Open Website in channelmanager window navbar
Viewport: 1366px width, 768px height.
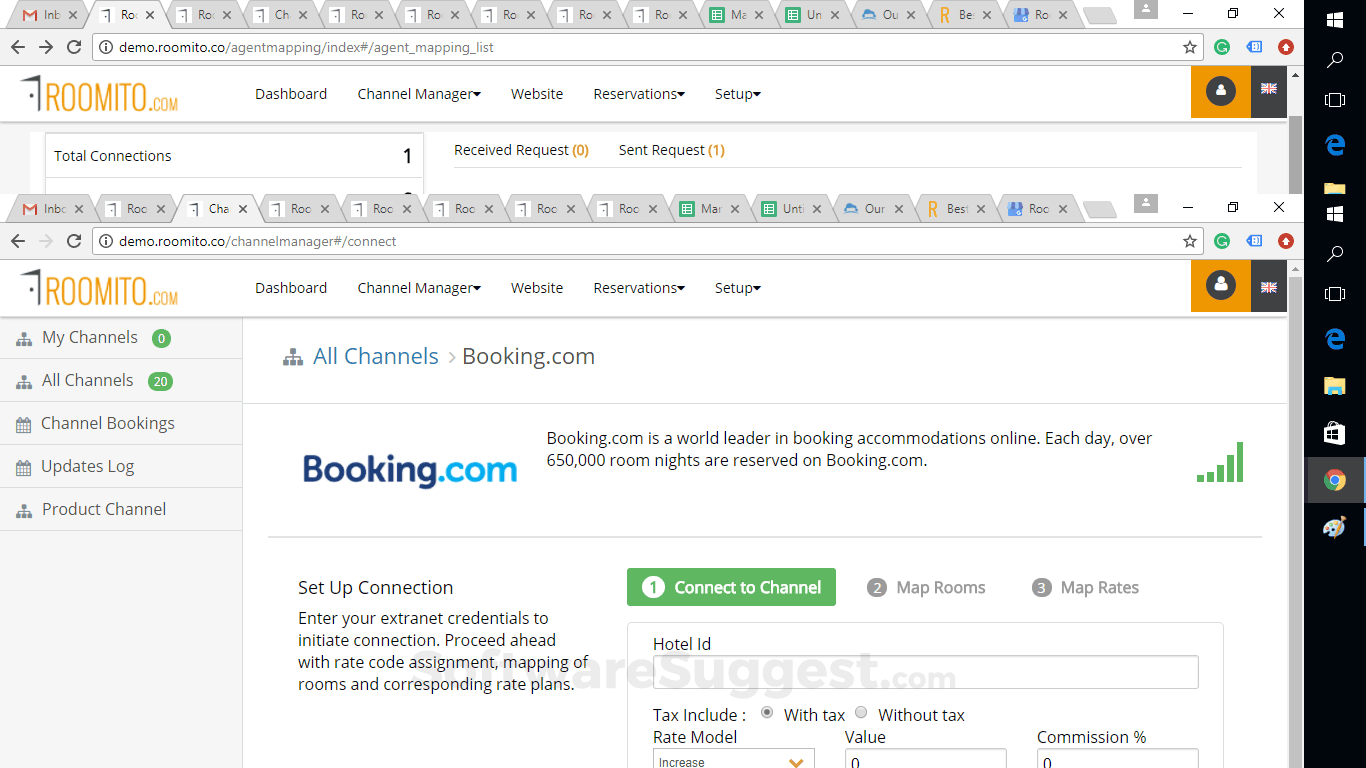tap(537, 288)
